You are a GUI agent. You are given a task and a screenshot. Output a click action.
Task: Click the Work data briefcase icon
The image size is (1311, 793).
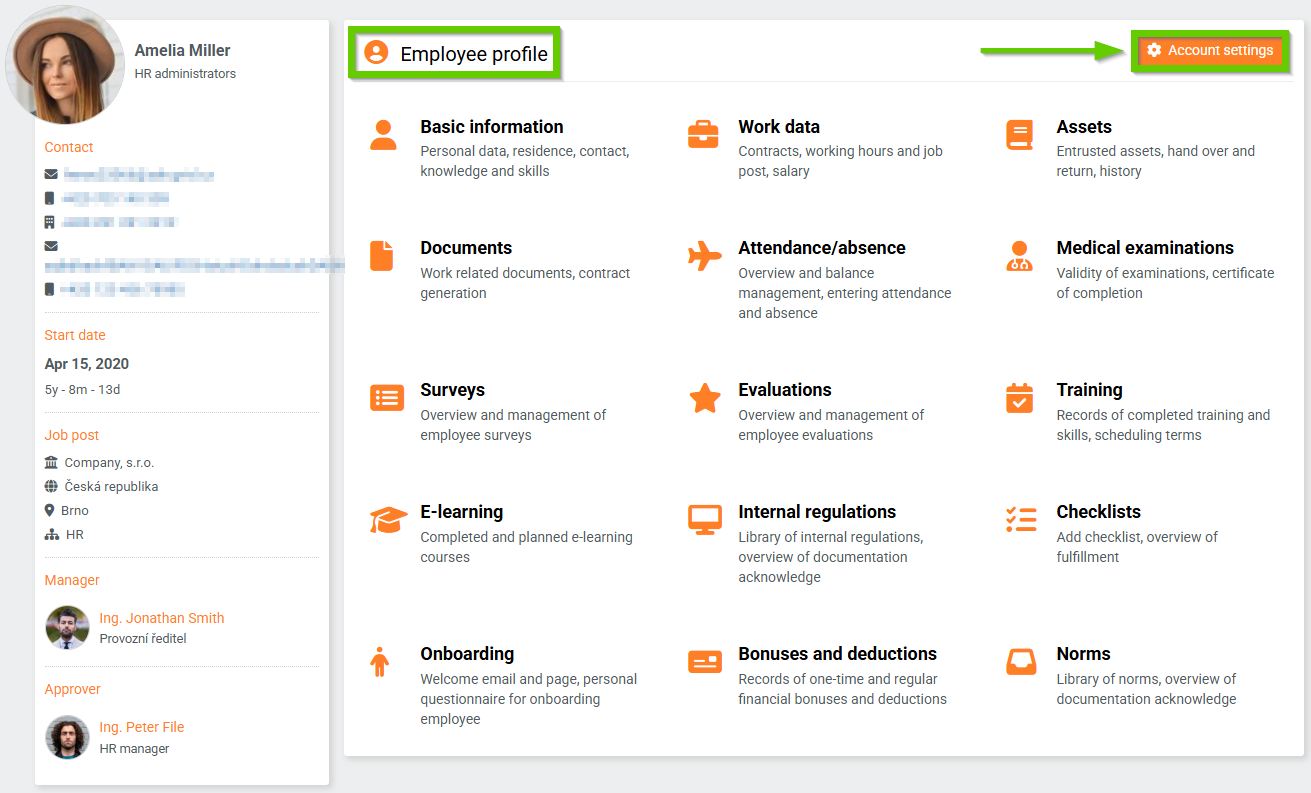click(x=703, y=135)
